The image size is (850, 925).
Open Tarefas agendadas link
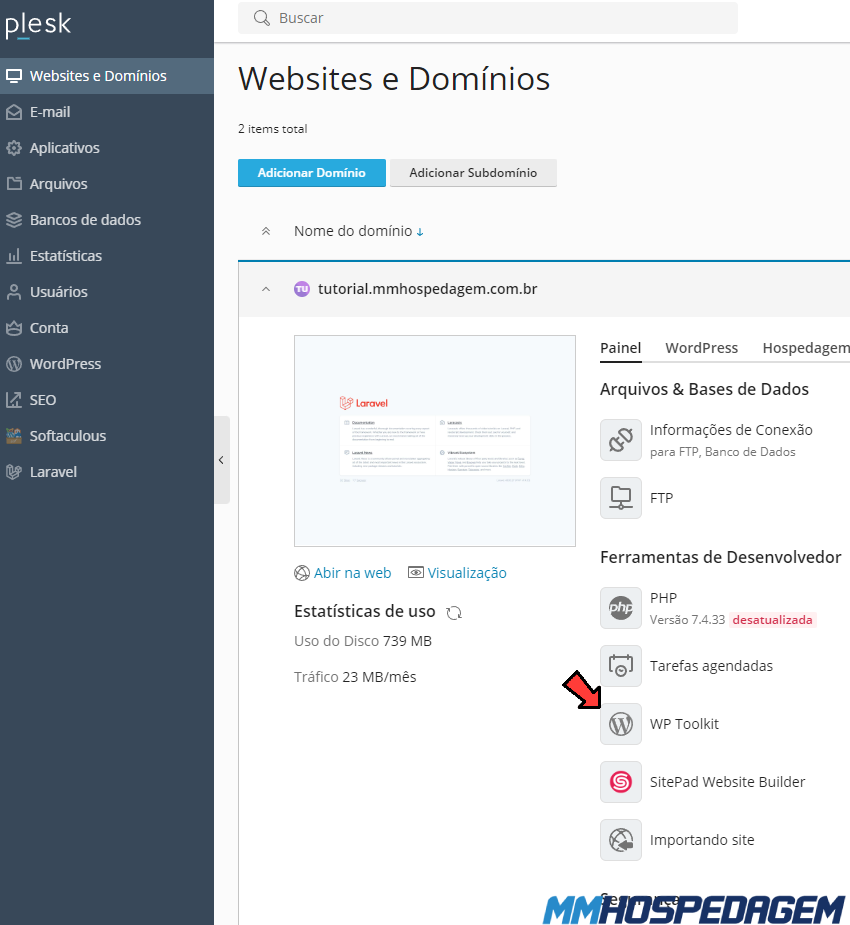711,666
